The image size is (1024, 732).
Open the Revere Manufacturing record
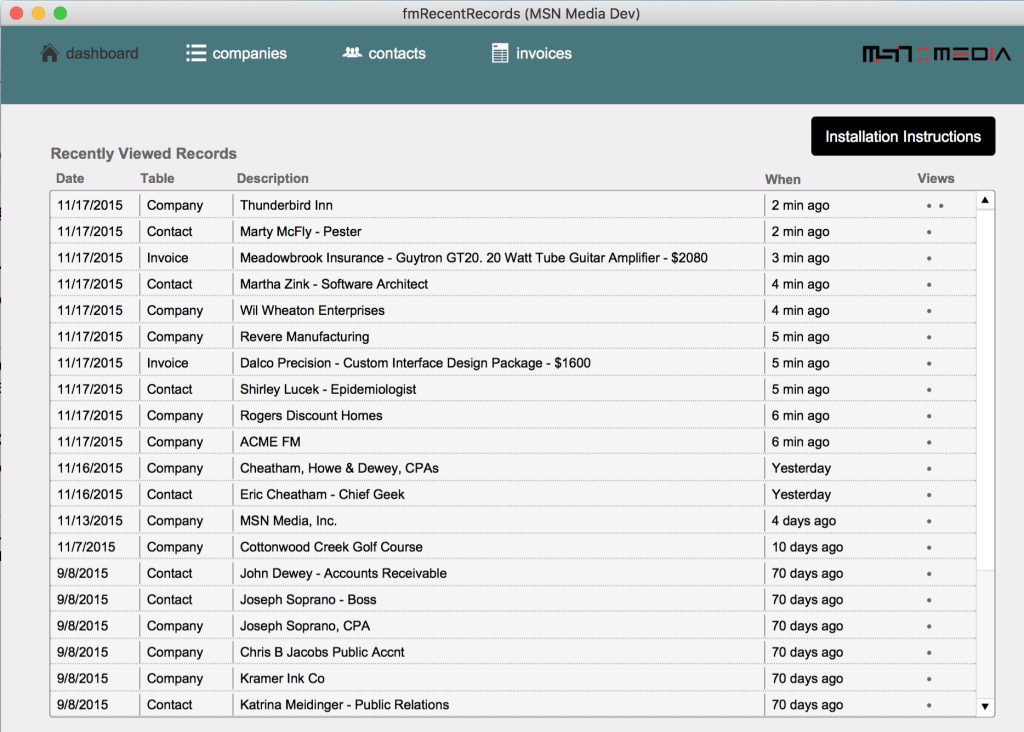513,336
